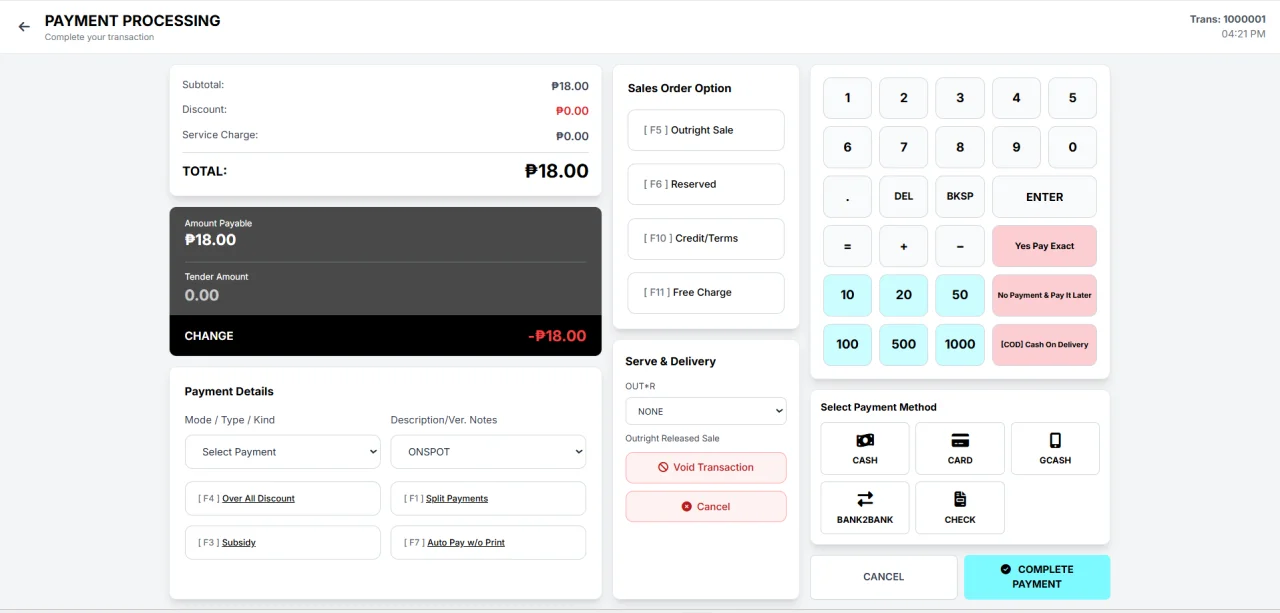Open F1 Split Payments
This screenshot has height=613, width=1280.
coord(488,498)
